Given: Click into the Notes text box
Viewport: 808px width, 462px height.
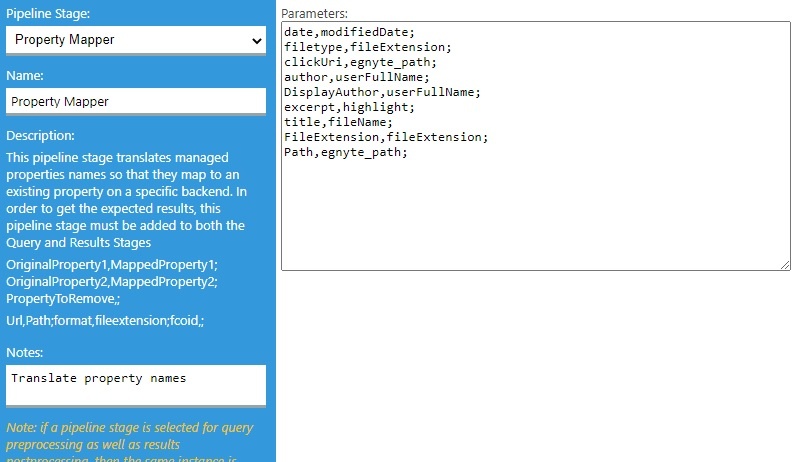Looking at the screenshot, I should point(136,385).
